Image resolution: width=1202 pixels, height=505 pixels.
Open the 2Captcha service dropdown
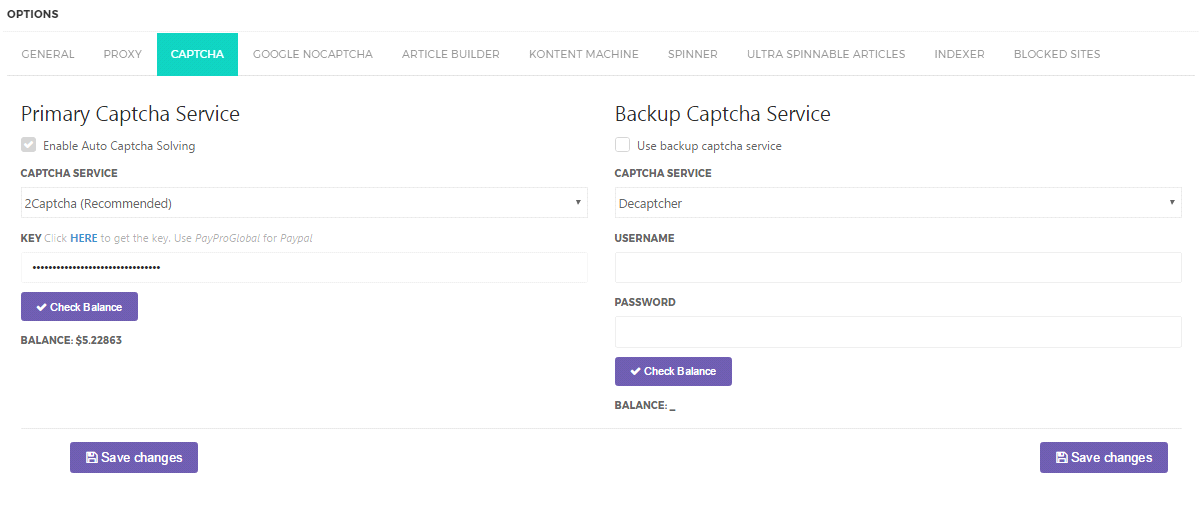304,203
